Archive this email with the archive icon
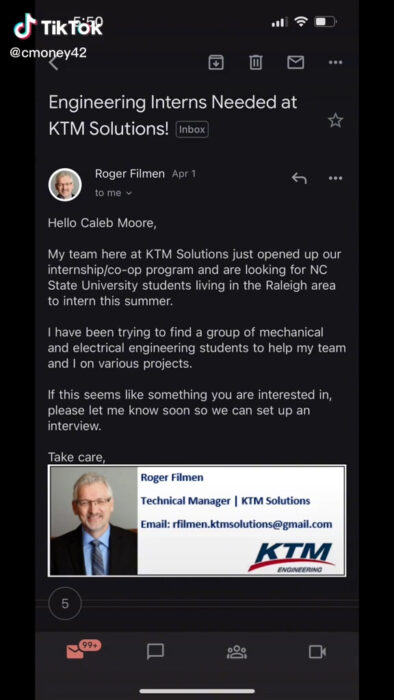This screenshot has width=394, height=700. click(216, 62)
